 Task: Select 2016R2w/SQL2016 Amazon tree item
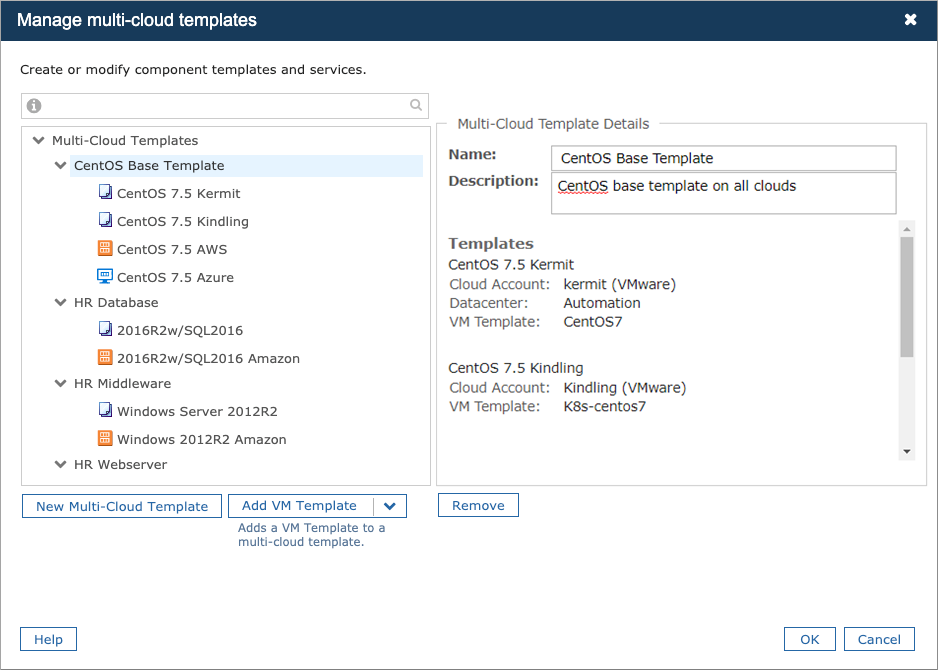pyautogui.click(x=208, y=358)
